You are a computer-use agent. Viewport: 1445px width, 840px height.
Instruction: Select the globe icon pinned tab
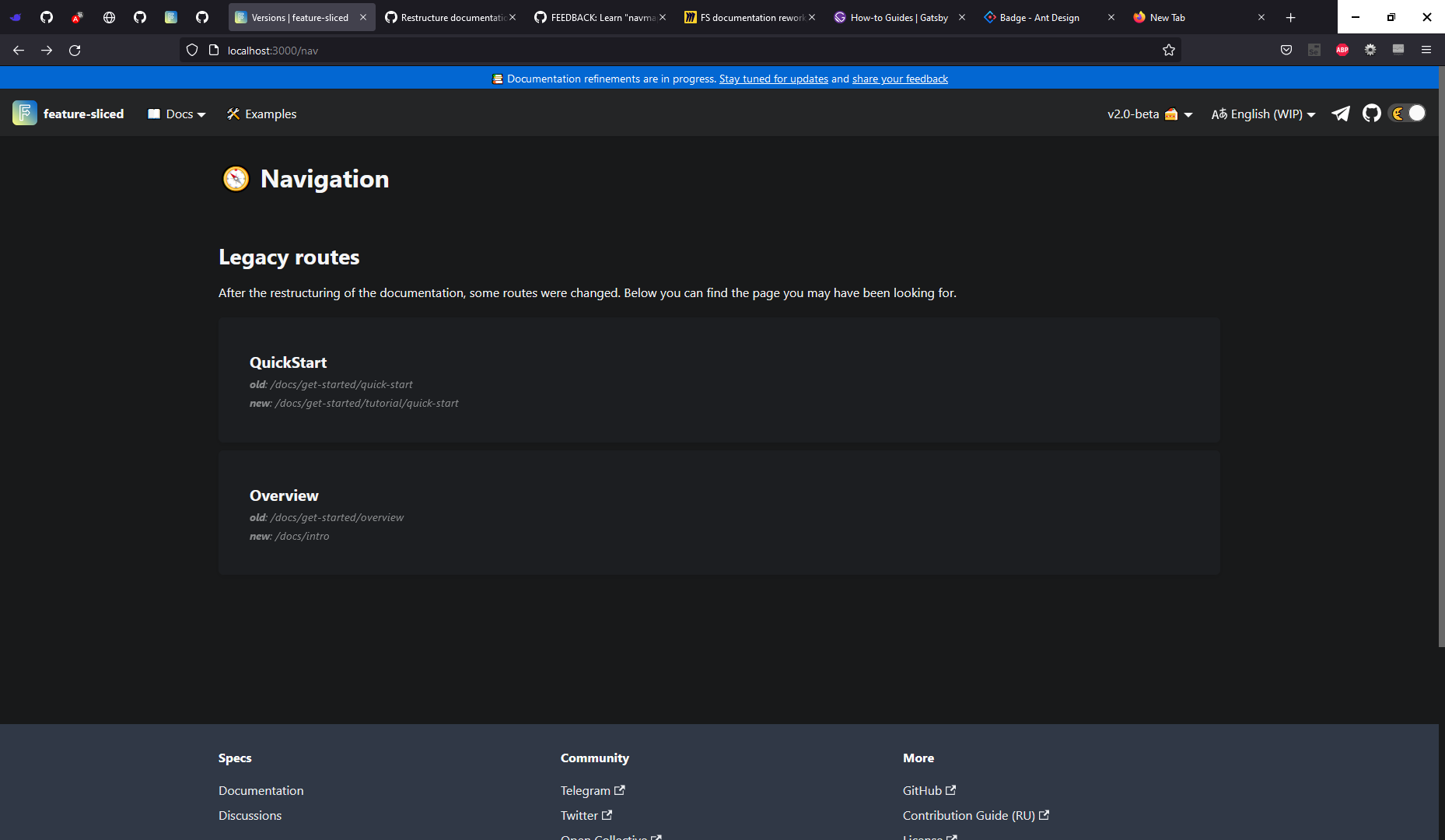pyautogui.click(x=109, y=17)
